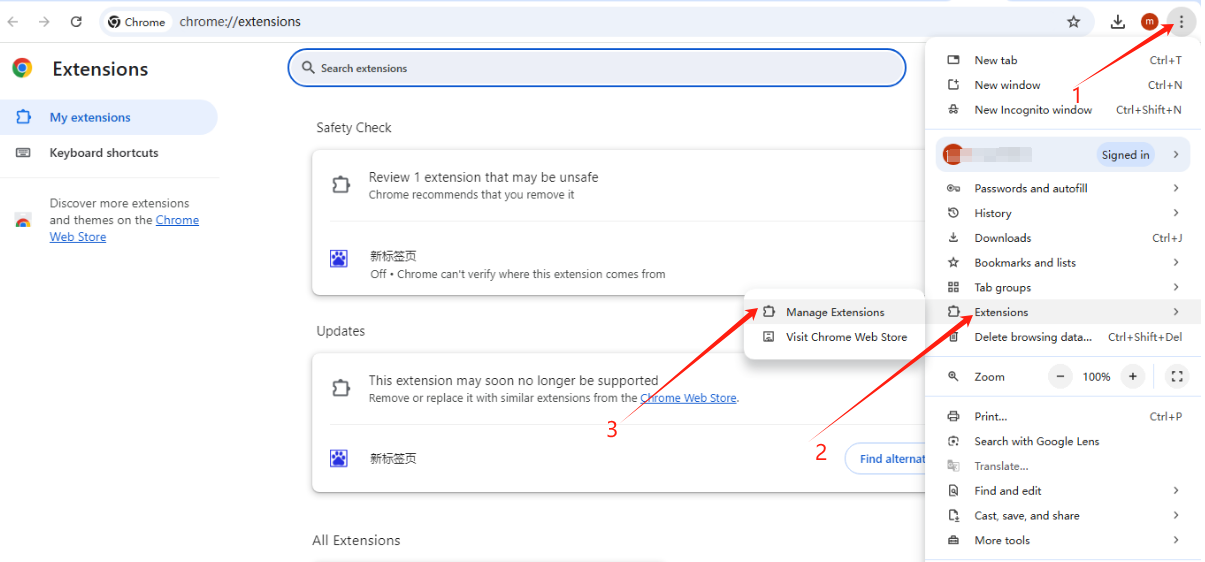
Task: Click the Chrome site chip in address bar
Action: tap(137, 21)
